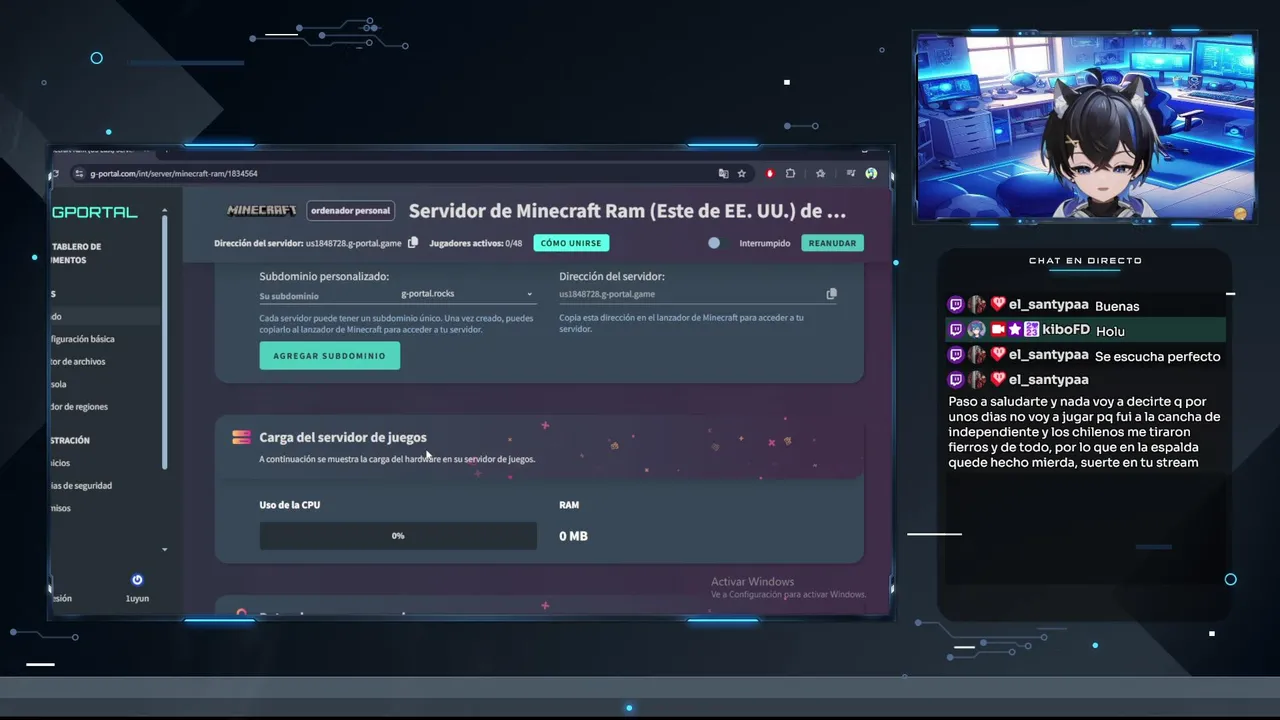The width and height of the screenshot is (1280, 720).
Task: Click chat message 'Holu'
Action: tap(1110, 331)
